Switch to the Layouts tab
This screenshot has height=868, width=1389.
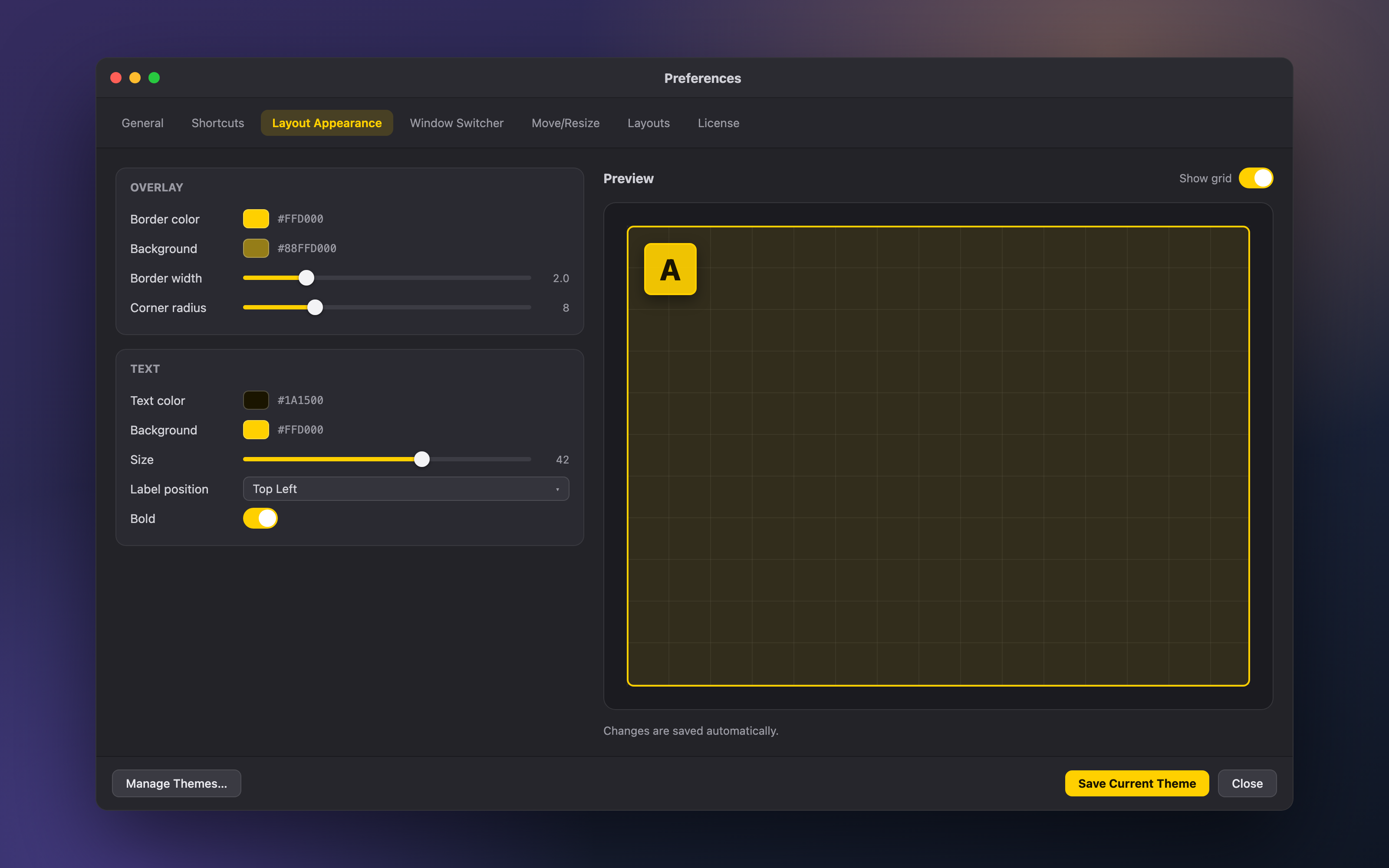(648, 123)
